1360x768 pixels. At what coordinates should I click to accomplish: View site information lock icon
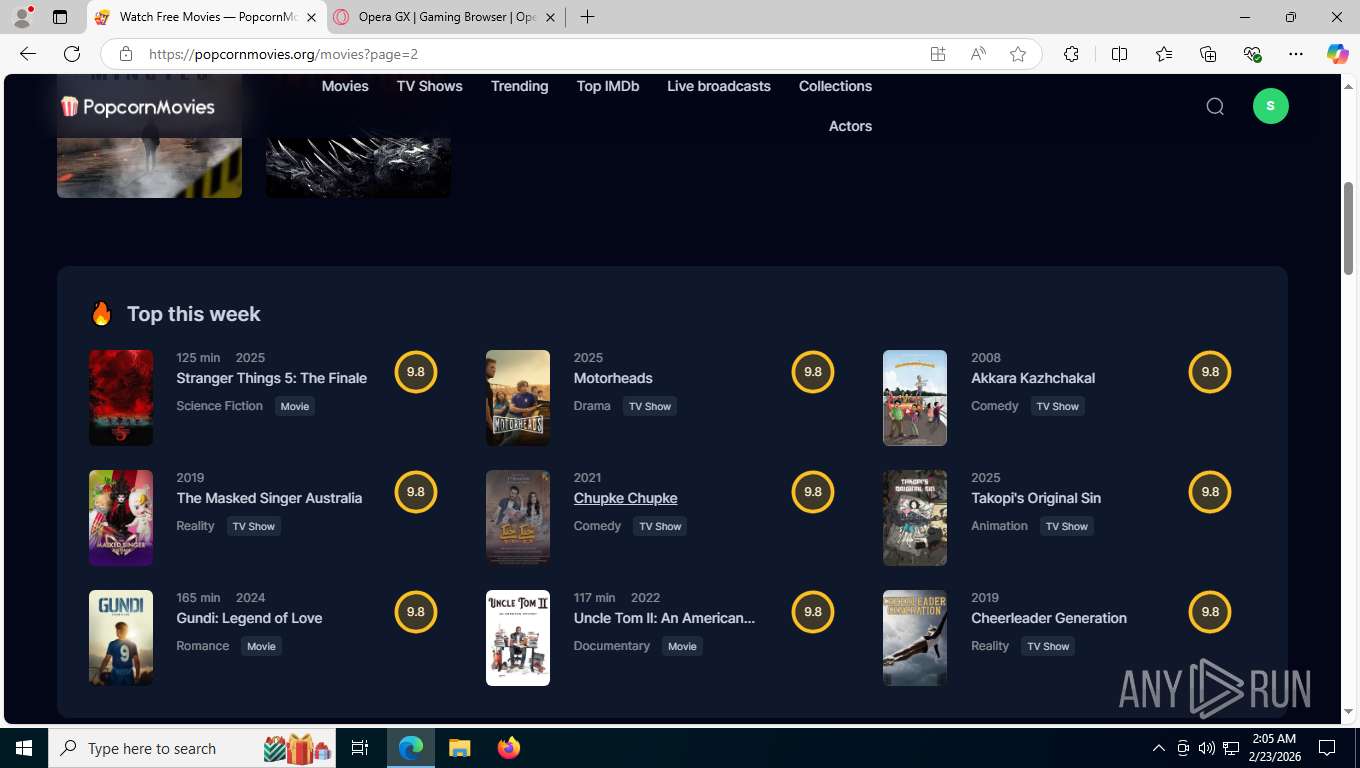(x=125, y=54)
